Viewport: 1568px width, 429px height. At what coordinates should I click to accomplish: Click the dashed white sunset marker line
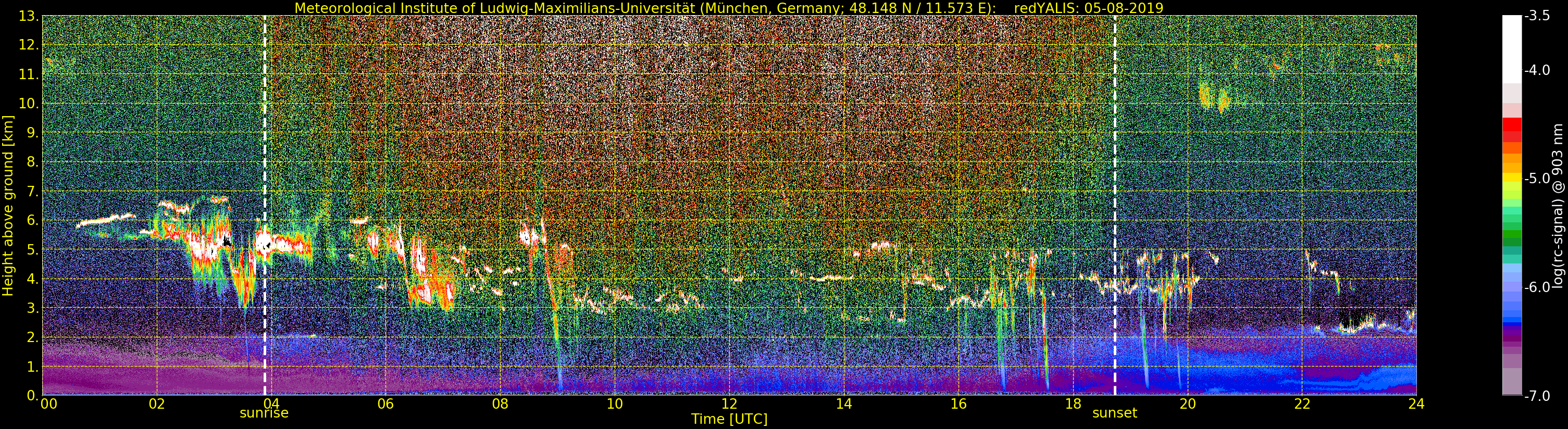(x=1115, y=206)
